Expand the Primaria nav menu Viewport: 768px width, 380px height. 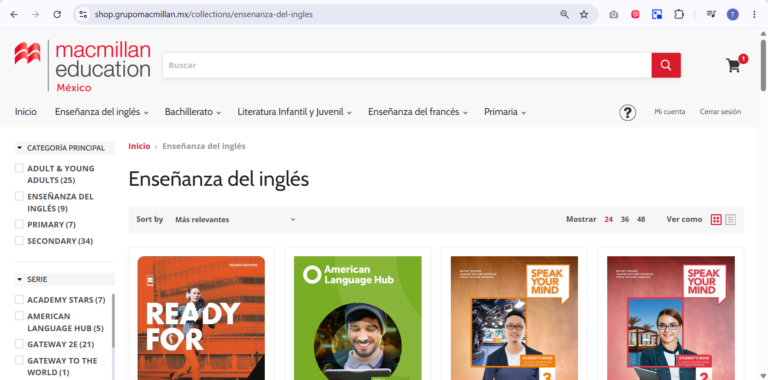505,112
